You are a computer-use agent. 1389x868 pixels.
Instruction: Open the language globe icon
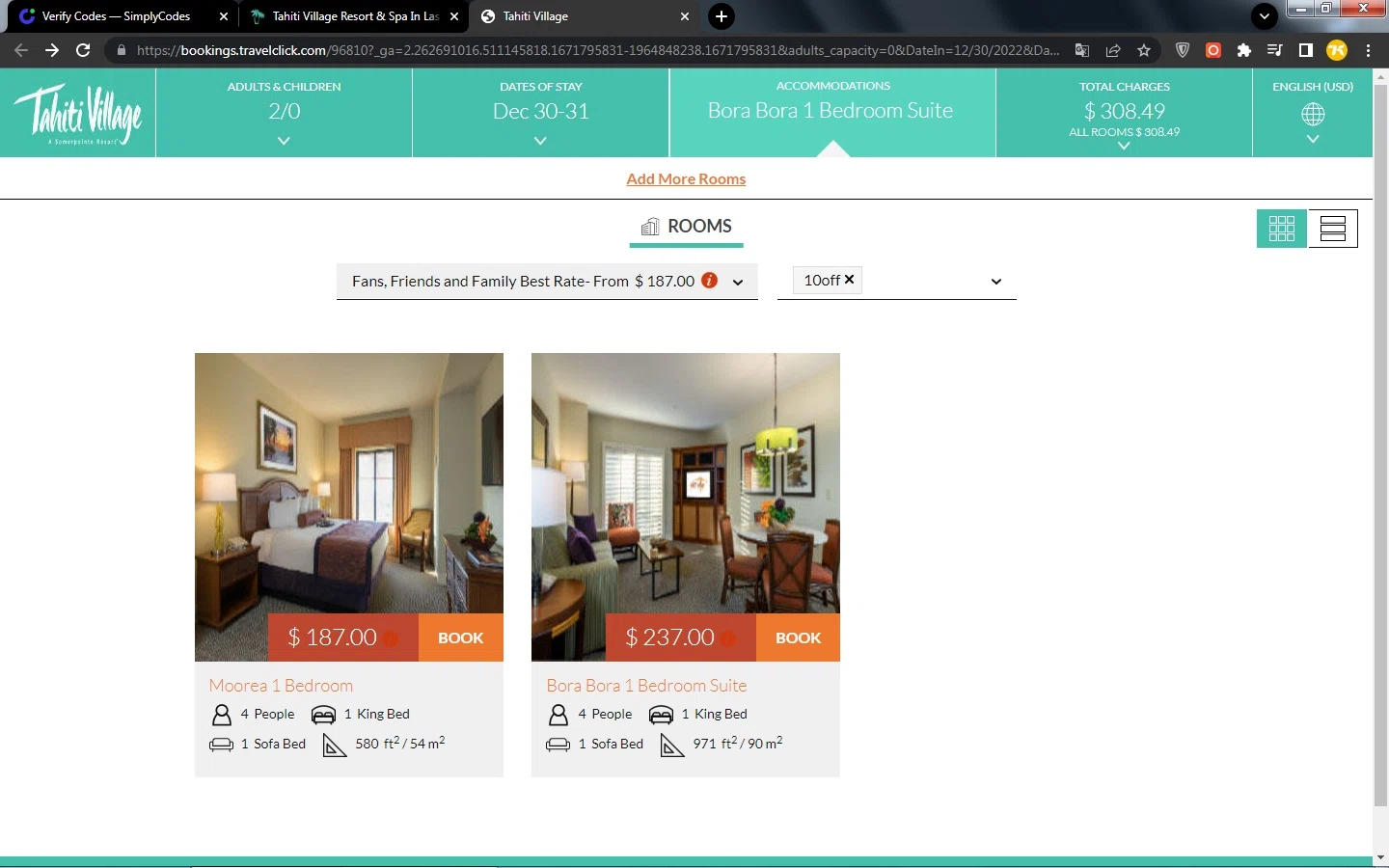pos(1313,114)
